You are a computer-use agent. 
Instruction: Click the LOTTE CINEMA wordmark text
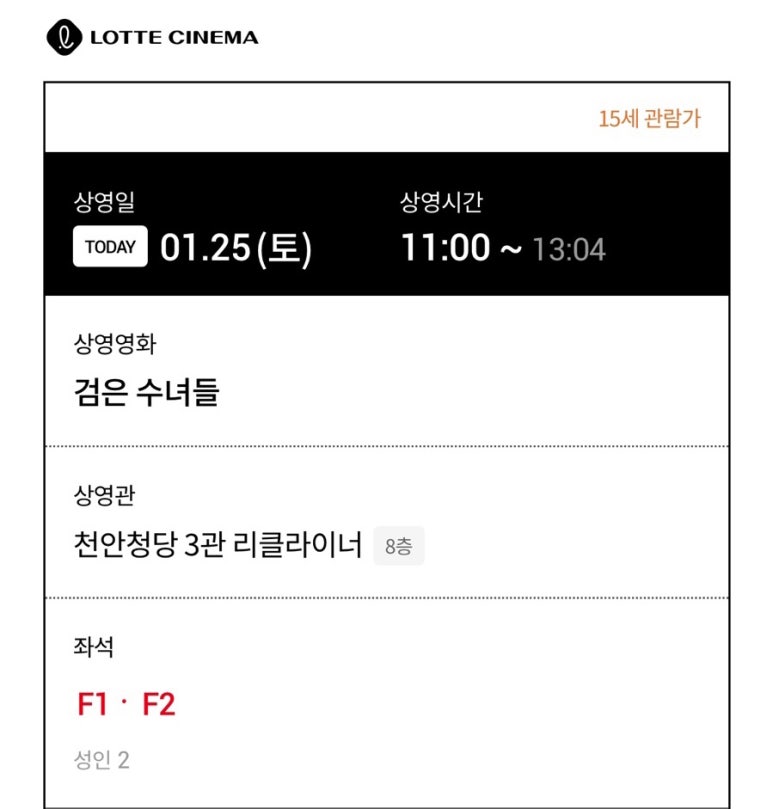click(x=174, y=38)
